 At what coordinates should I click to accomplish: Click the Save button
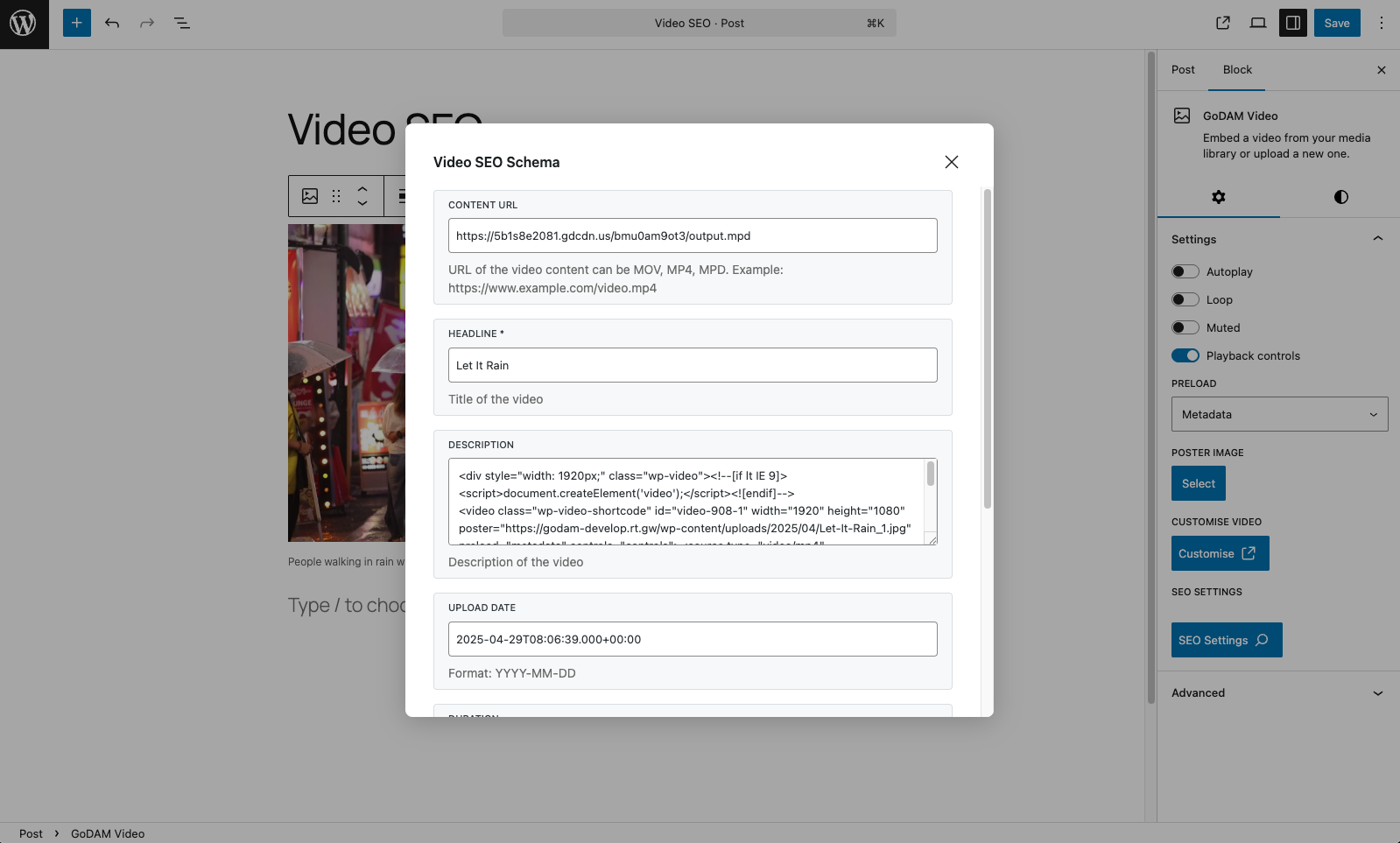click(1337, 24)
